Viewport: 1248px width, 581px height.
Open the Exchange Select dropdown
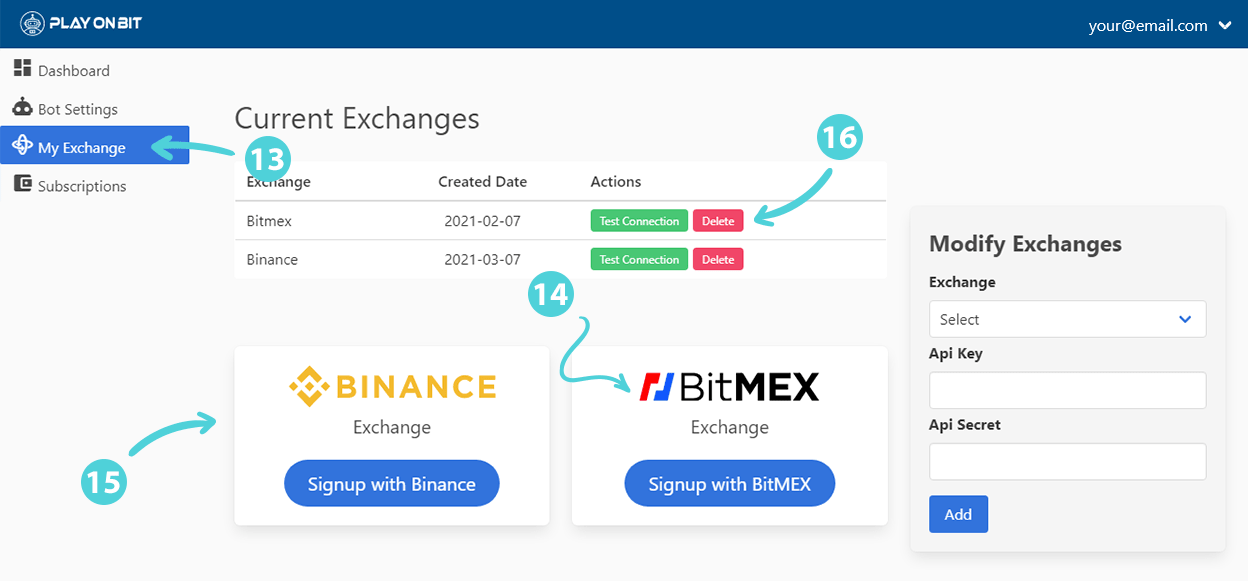[1067, 319]
